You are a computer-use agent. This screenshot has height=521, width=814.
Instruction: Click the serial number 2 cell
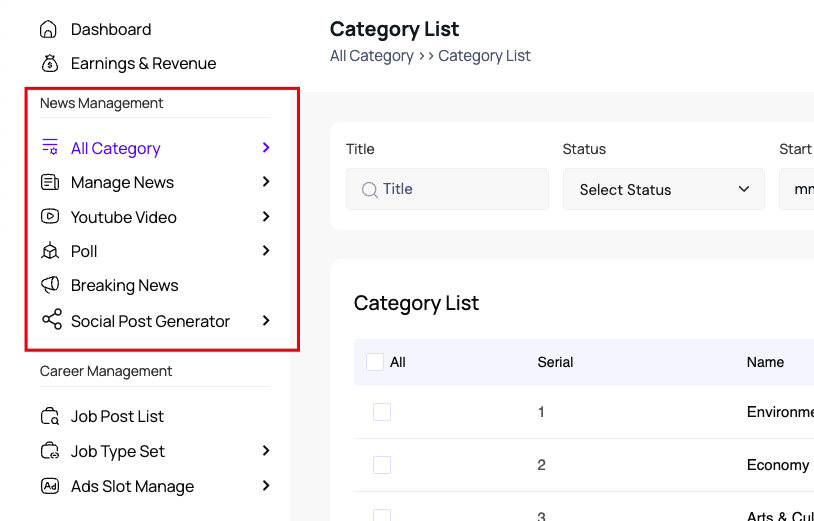(x=541, y=465)
